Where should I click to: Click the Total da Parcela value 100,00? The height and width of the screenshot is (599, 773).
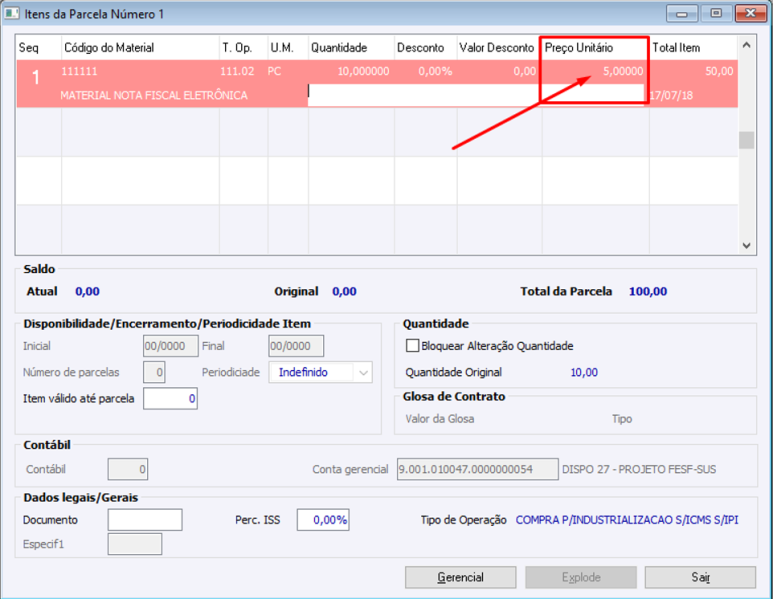[648, 291]
